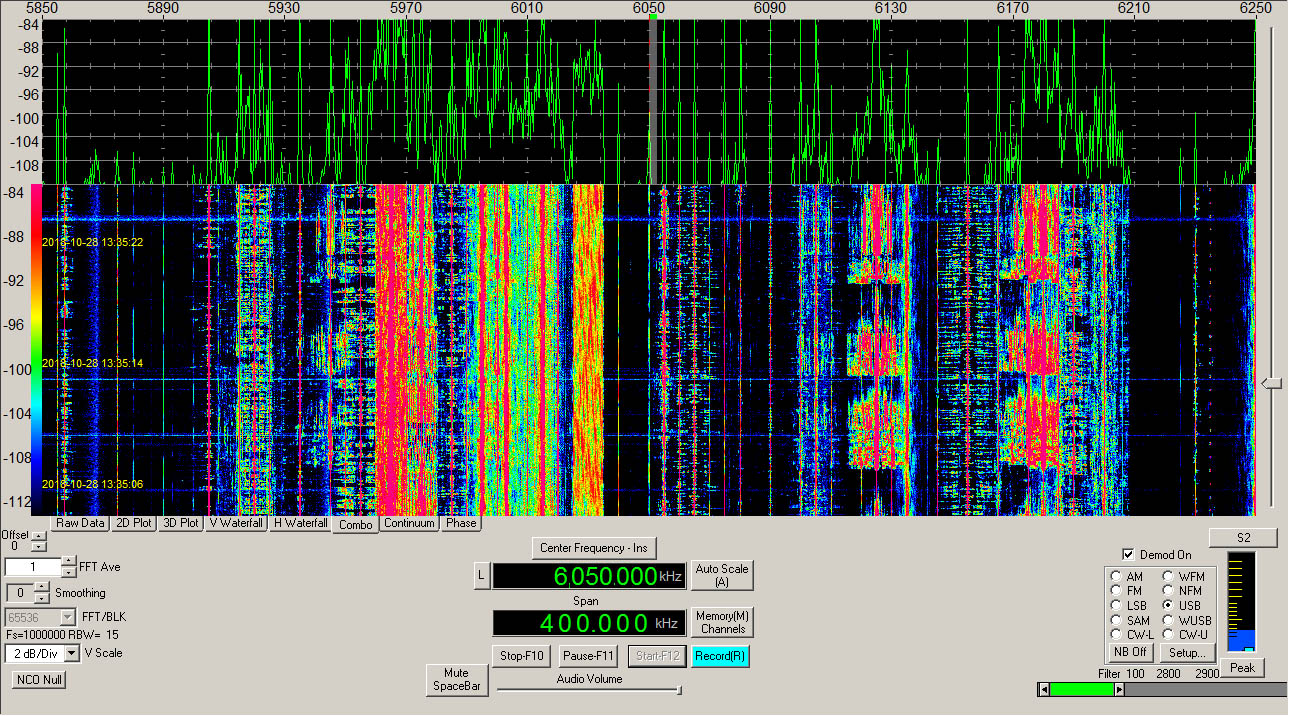1289x716 pixels.
Task: Click the filter bar right arrow
Action: point(1120,690)
